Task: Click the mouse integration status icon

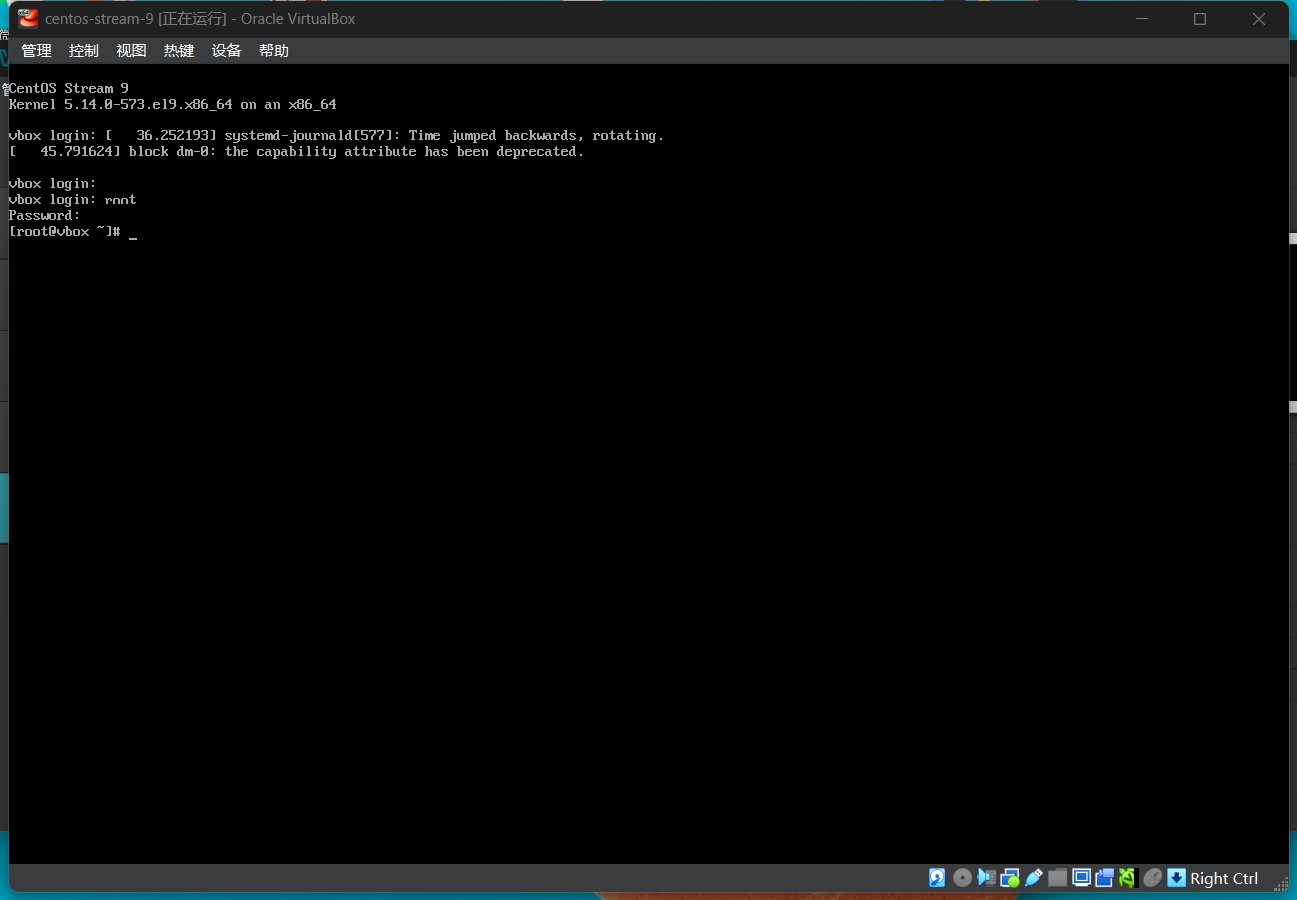Action: click(x=1152, y=878)
